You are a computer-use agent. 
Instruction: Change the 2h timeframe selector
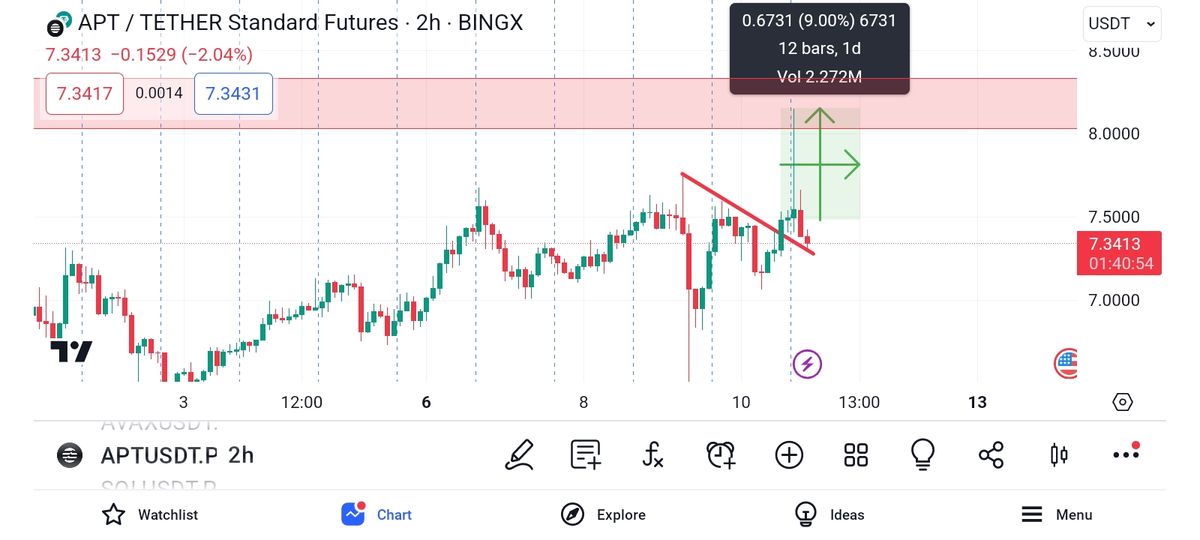click(x=241, y=456)
